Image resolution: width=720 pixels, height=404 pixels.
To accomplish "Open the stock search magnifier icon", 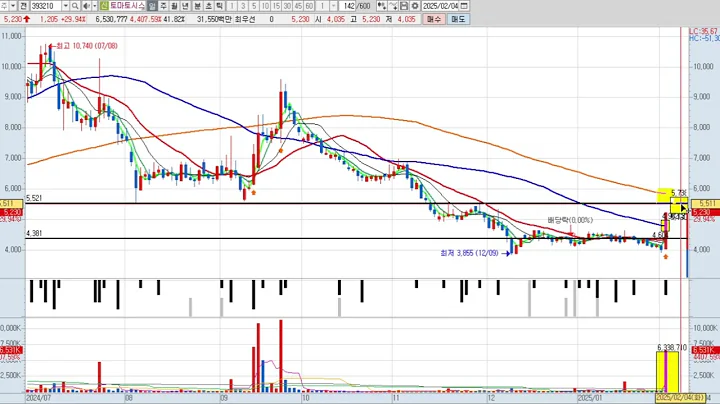I will click(75, 6).
